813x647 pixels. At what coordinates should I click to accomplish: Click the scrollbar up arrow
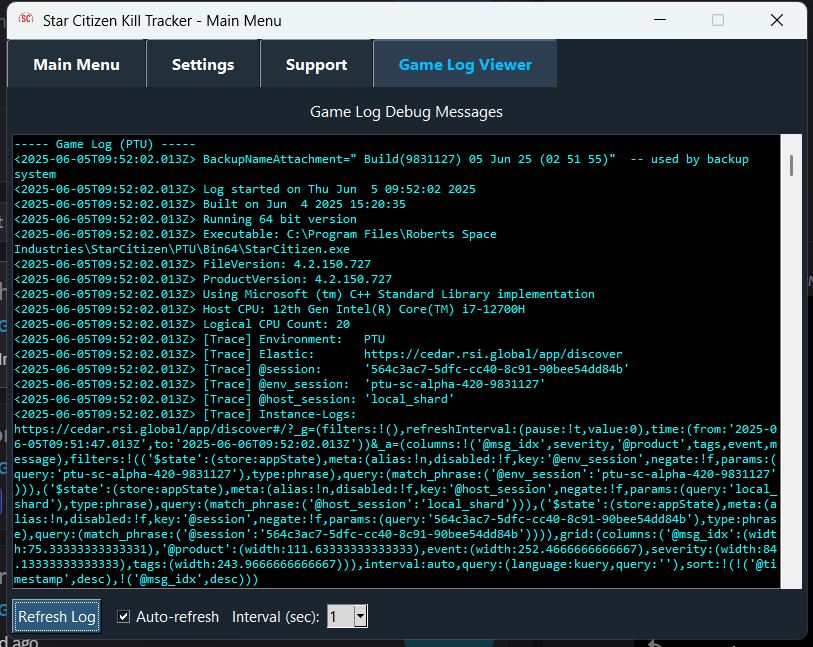(793, 142)
